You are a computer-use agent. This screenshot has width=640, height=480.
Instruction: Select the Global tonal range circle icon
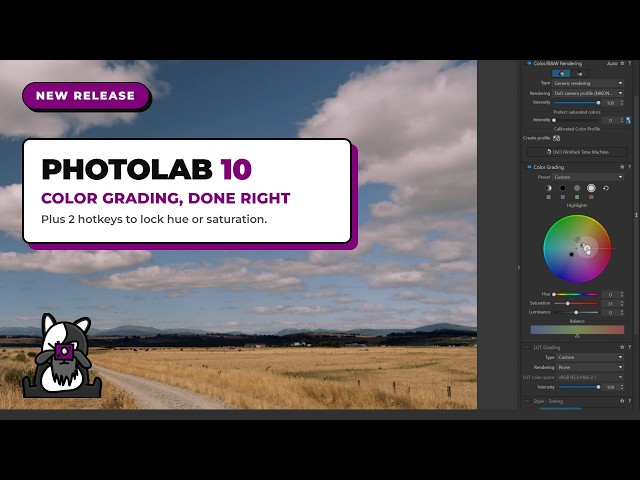coord(548,188)
